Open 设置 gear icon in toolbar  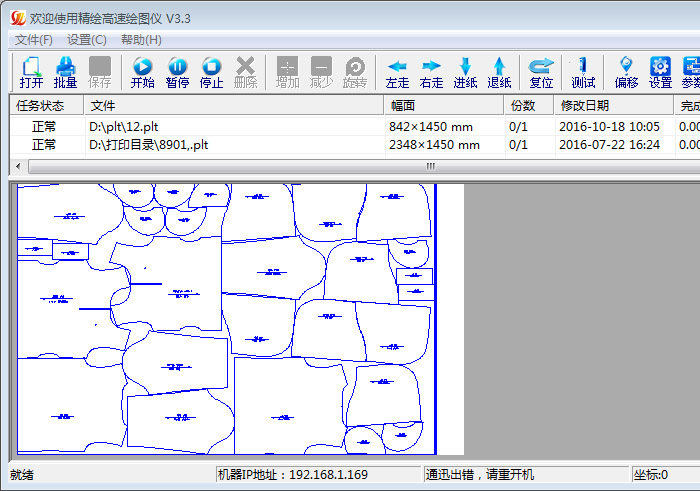tap(660, 72)
